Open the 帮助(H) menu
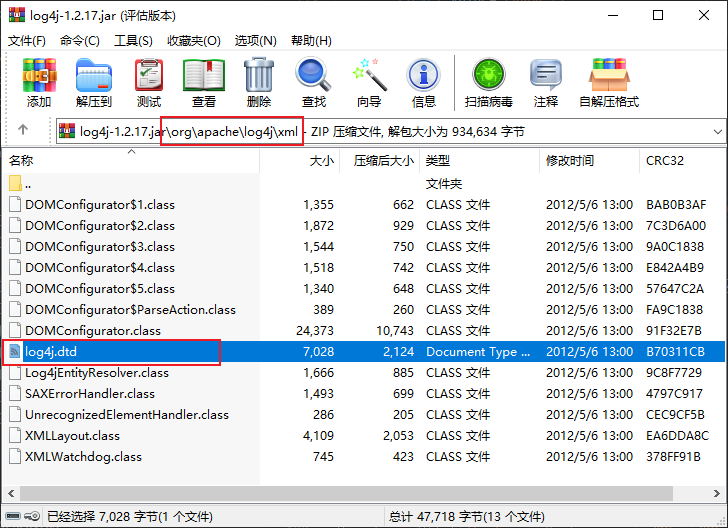Image resolution: width=728 pixels, height=528 pixels. click(312, 41)
